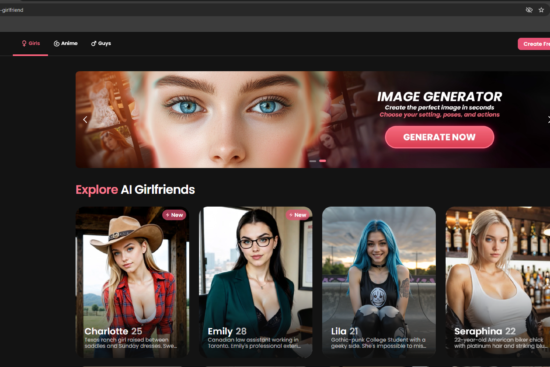Image resolution: width=550 pixels, height=367 pixels.
Task: Bookmark page with star icon
Action: [541, 10]
